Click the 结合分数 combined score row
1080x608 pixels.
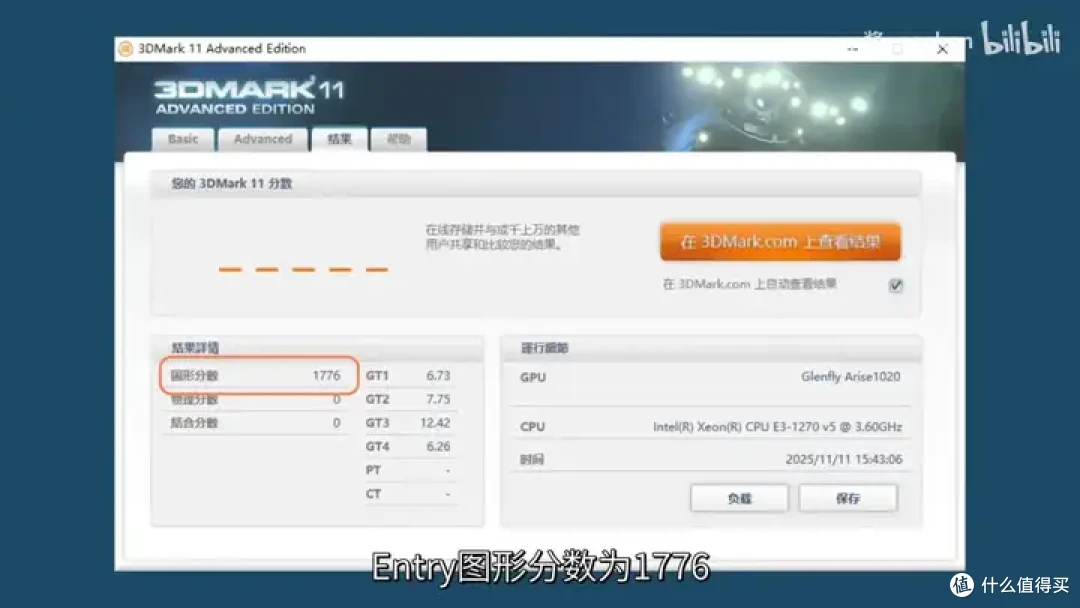(255, 423)
